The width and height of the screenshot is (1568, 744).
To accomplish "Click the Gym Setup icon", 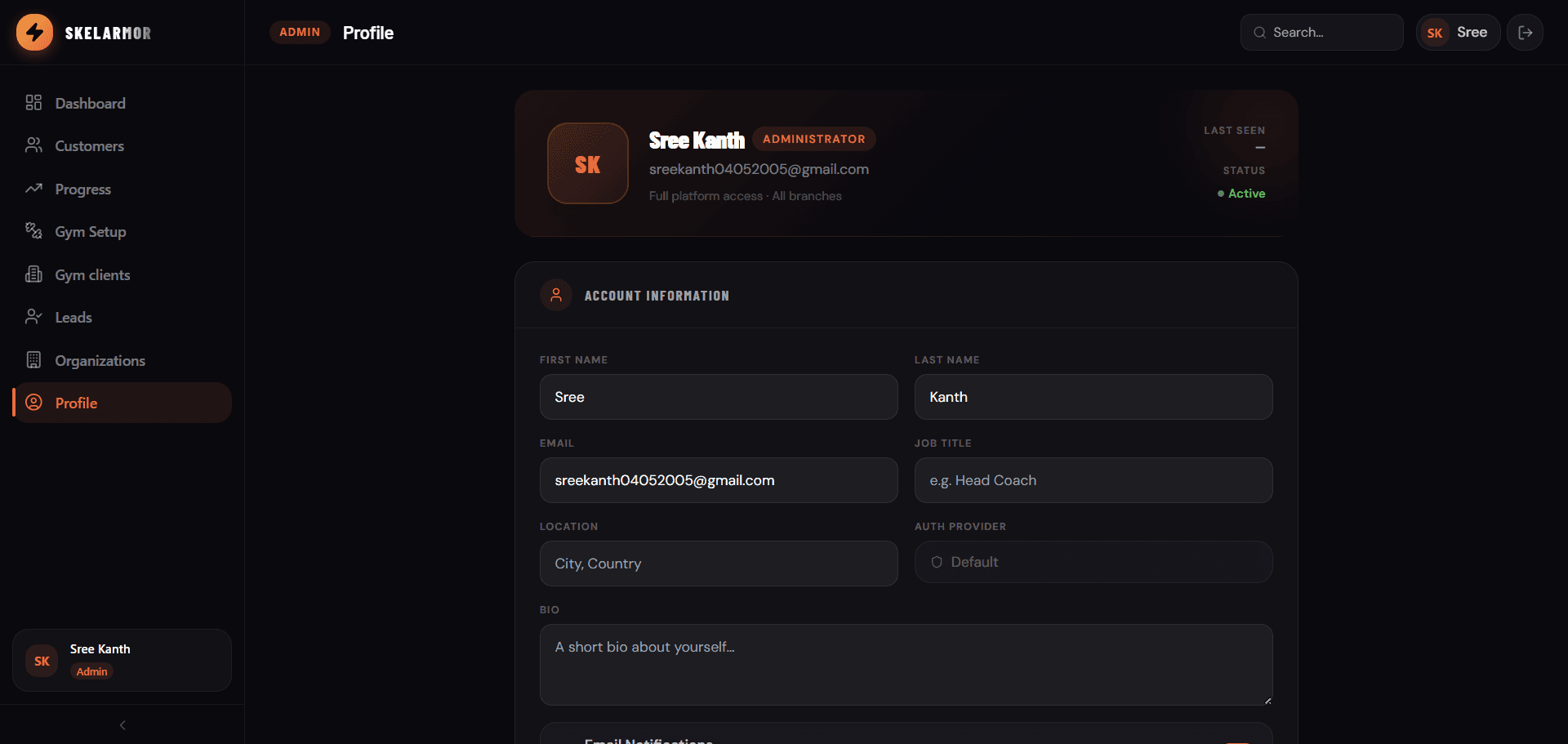I will pos(33,231).
